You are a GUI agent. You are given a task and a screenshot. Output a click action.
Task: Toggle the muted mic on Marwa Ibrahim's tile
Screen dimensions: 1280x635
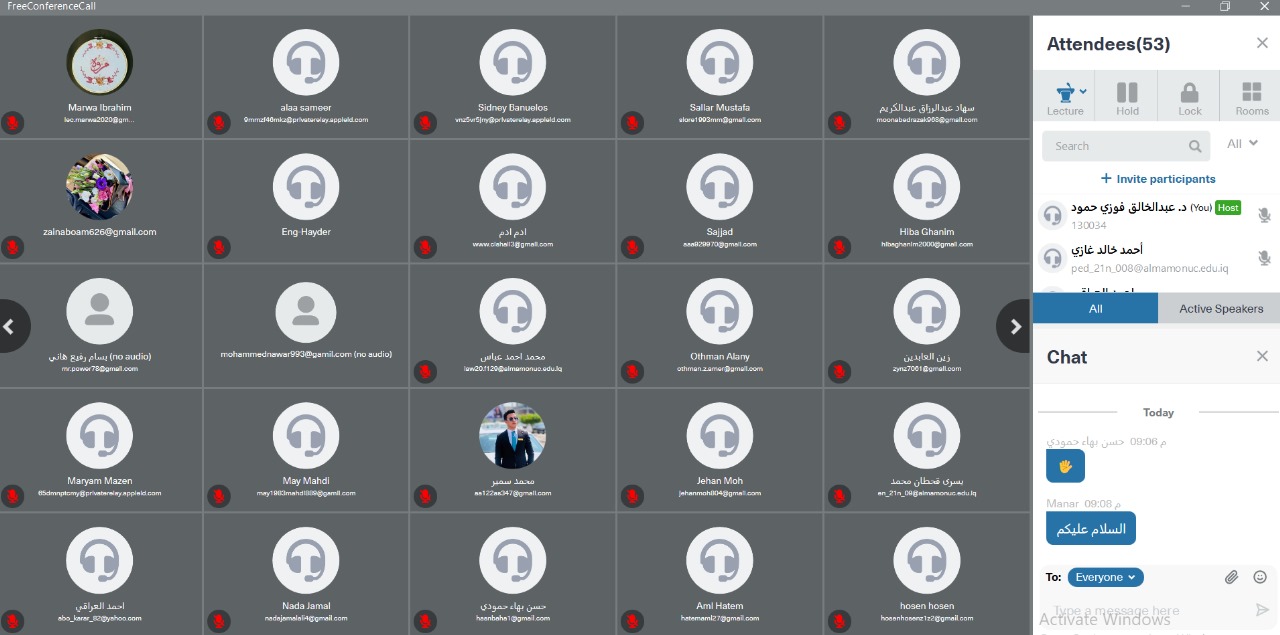pyautogui.click(x=12, y=123)
